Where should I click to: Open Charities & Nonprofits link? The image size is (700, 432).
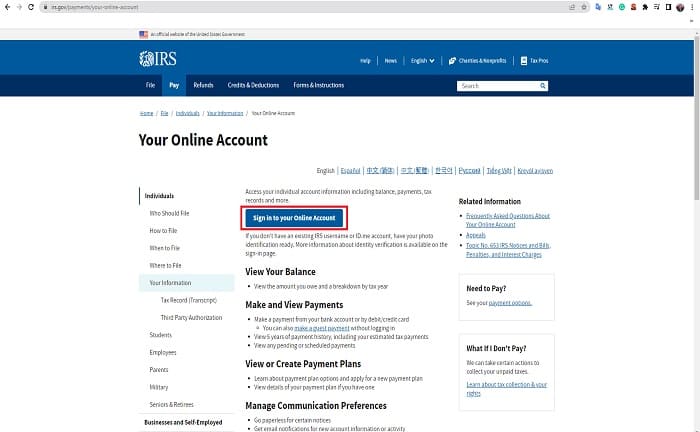[x=477, y=61]
